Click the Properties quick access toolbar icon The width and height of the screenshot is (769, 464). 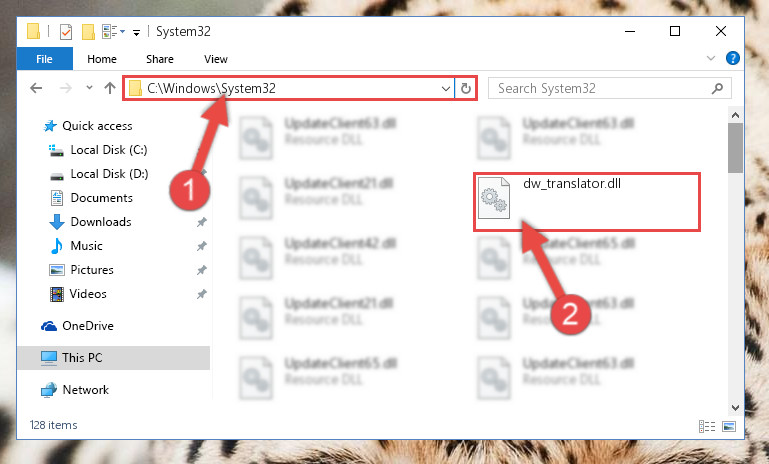point(66,32)
